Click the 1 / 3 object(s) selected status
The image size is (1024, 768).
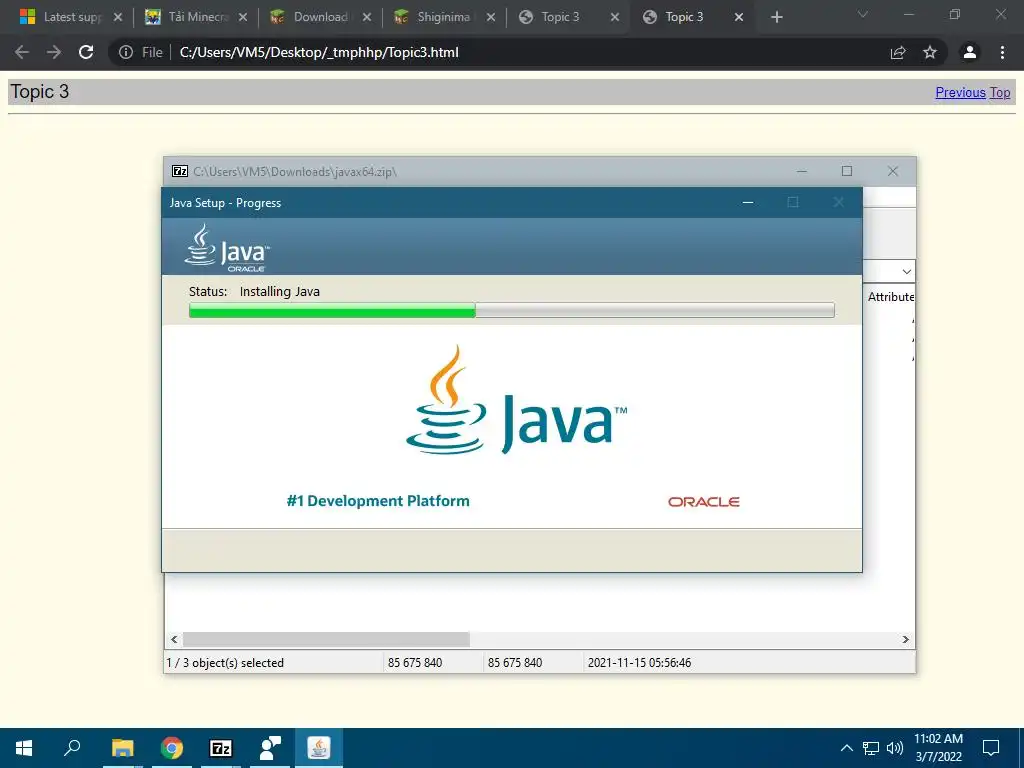[x=225, y=663]
